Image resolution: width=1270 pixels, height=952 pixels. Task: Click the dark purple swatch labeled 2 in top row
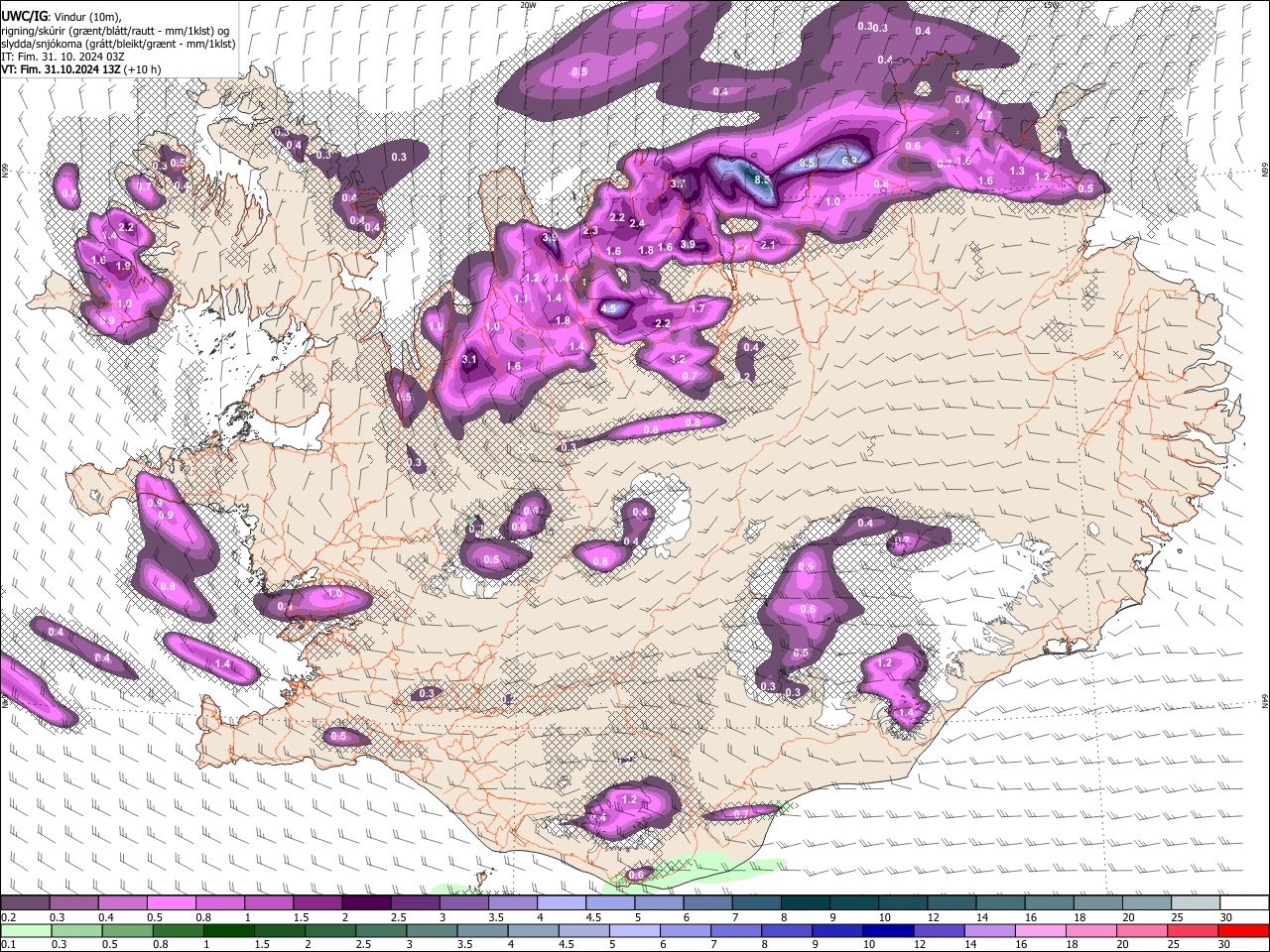click(x=366, y=903)
